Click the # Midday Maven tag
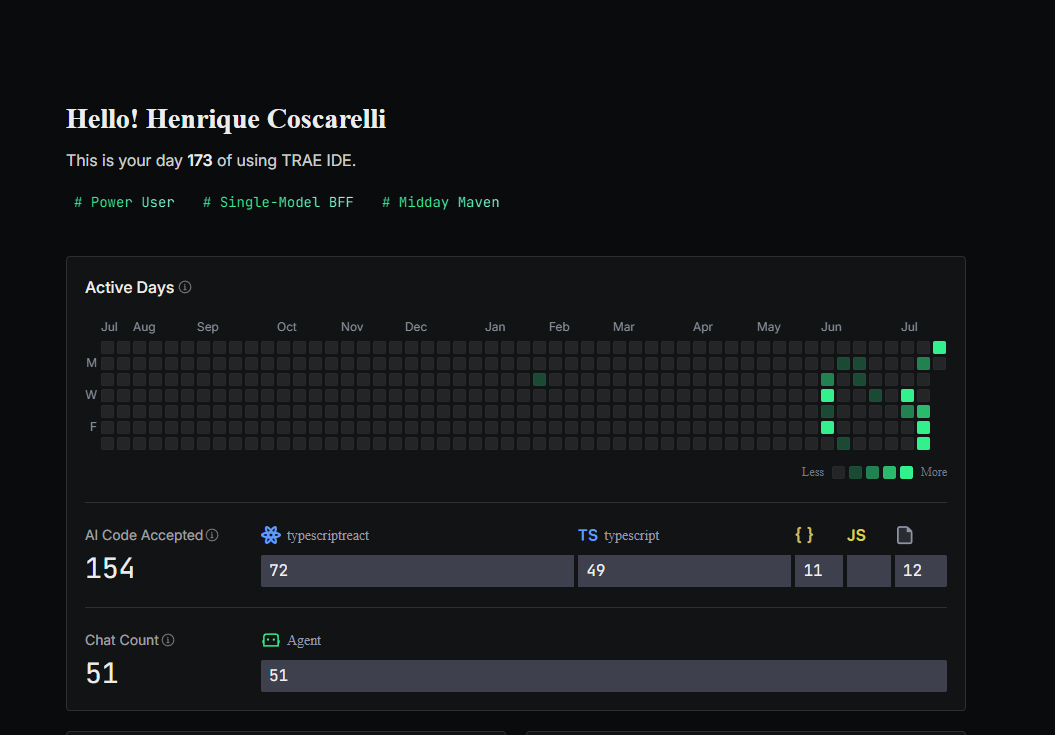 [441, 203]
